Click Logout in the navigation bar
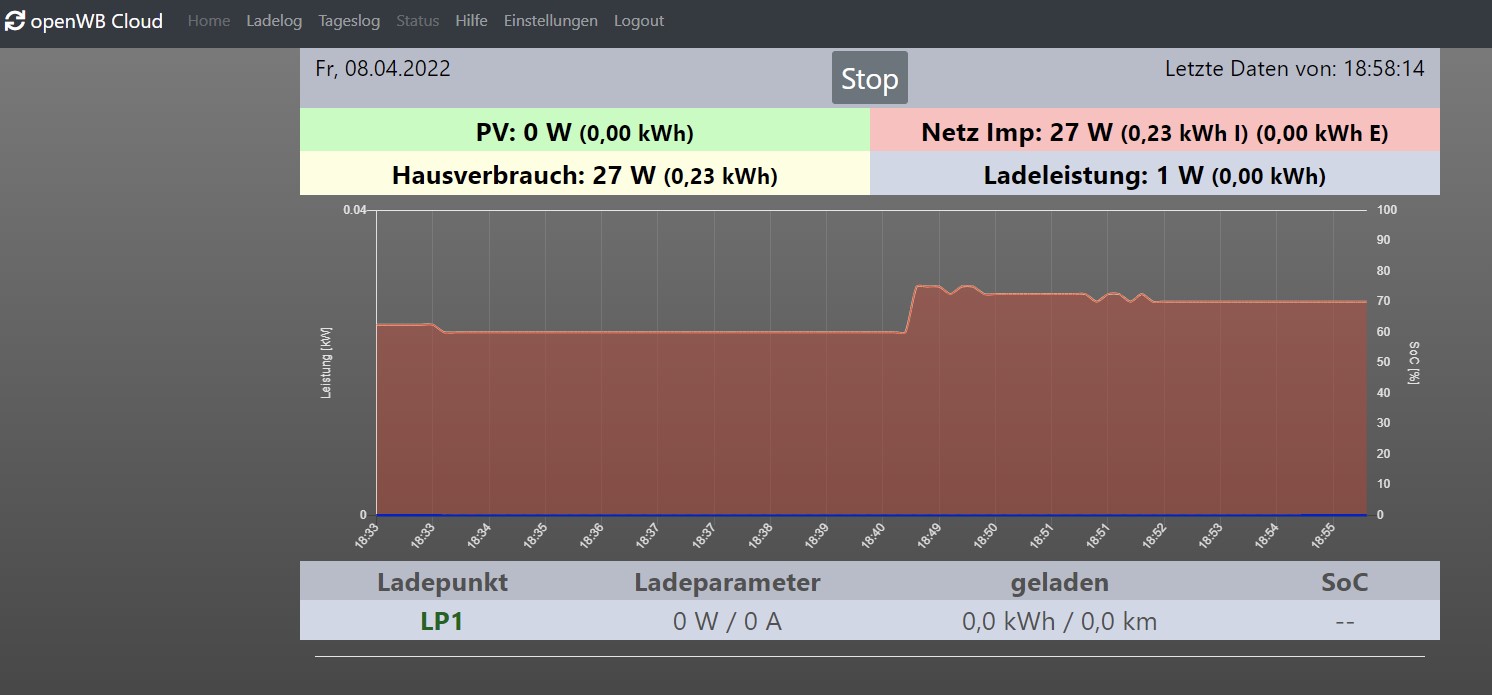The height and width of the screenshot is (695, 1492). (639, 21)
